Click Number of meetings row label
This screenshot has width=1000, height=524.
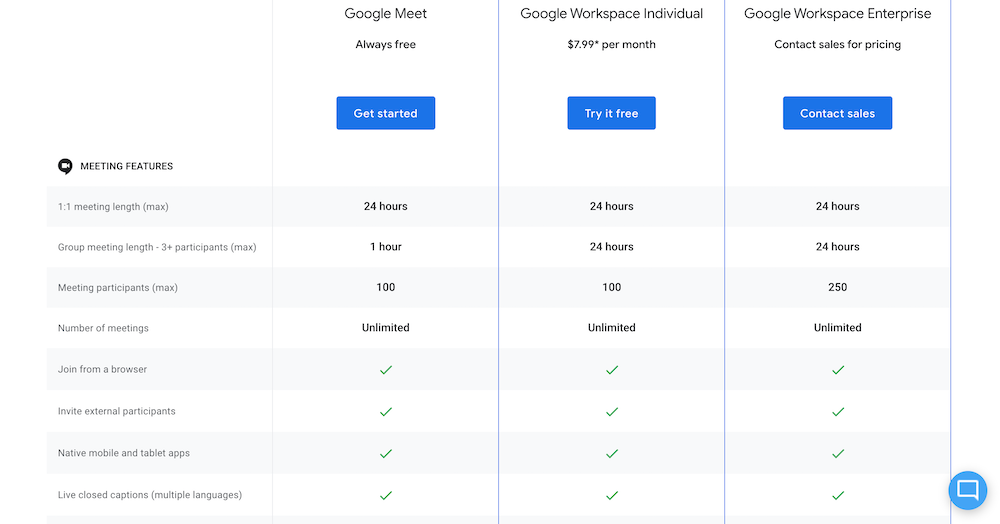(103, 328)
